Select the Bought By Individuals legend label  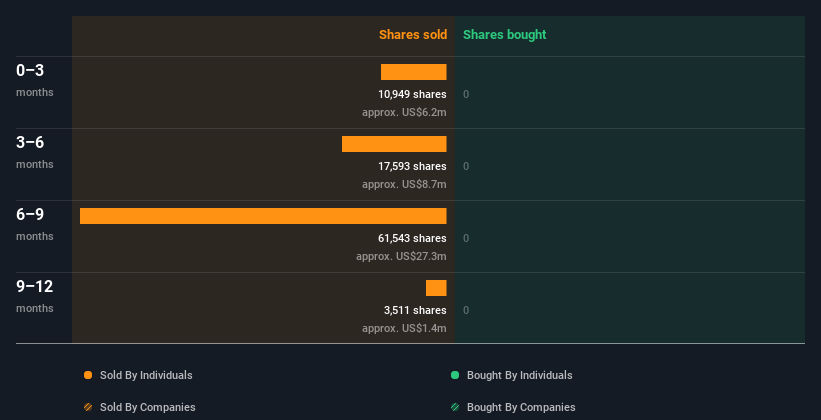(519, 375)
